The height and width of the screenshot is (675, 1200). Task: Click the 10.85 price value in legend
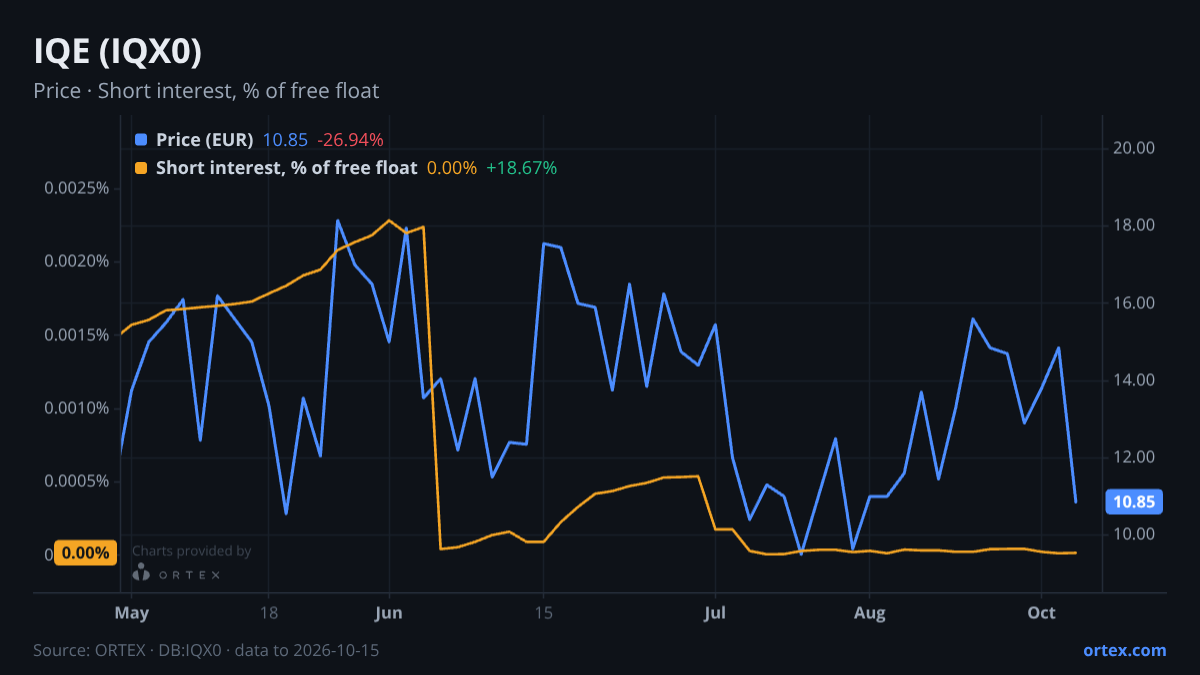click(285, 140)
